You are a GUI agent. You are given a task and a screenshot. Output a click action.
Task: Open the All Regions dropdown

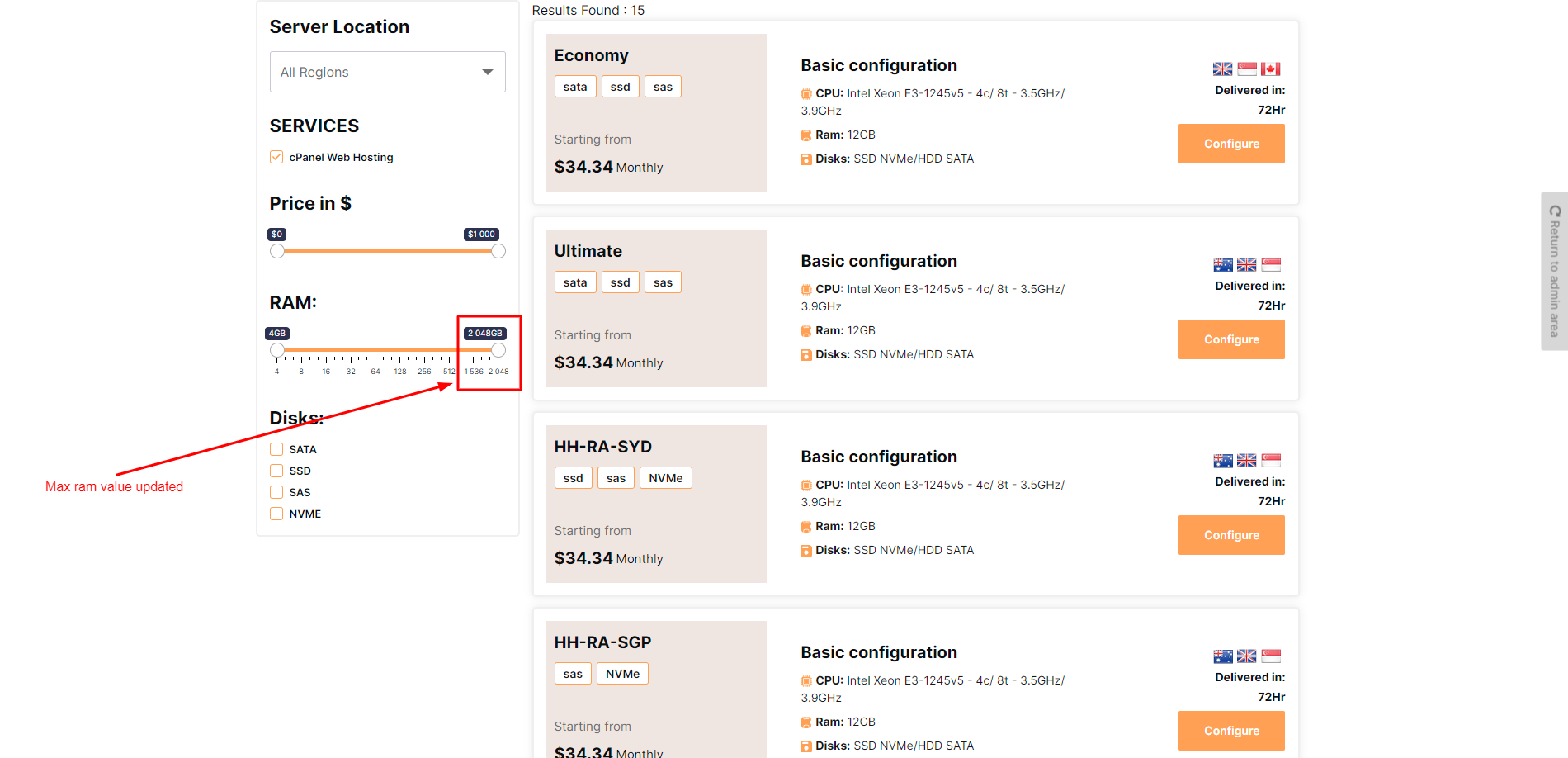(x=387, y=73)
